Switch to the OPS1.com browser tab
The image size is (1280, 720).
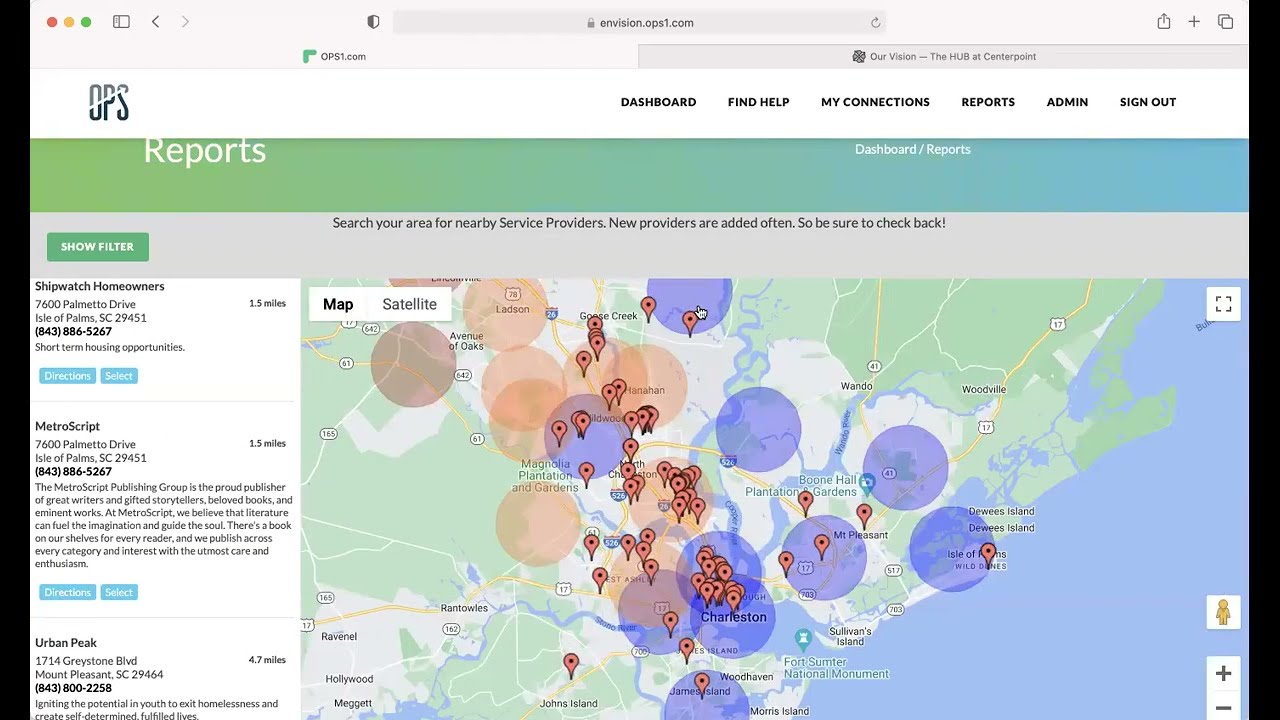pos(334,57)
